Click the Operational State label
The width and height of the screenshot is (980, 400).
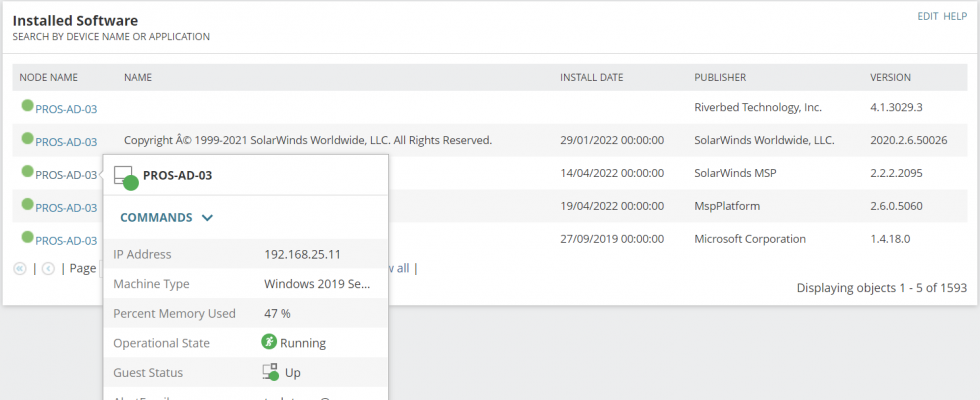[161, 343]
